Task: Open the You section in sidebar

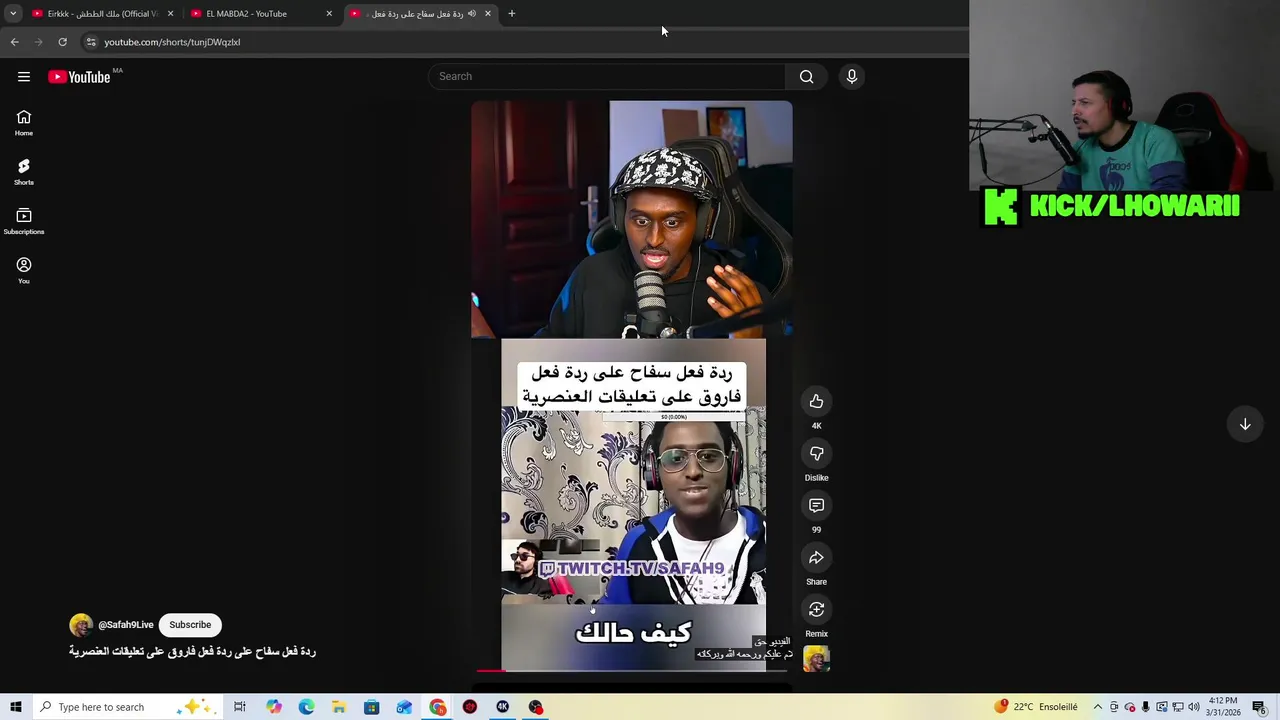Action: [x=24, y=270]
